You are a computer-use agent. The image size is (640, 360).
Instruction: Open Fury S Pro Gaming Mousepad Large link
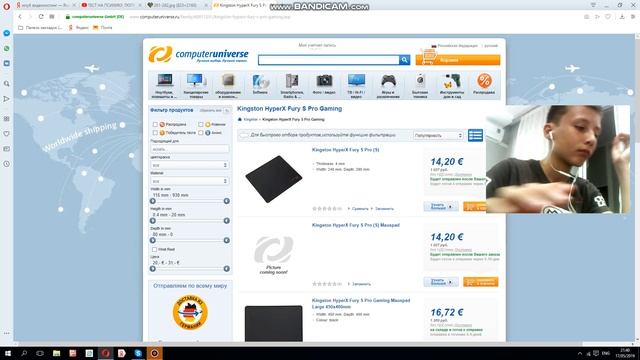click(361, 303)
